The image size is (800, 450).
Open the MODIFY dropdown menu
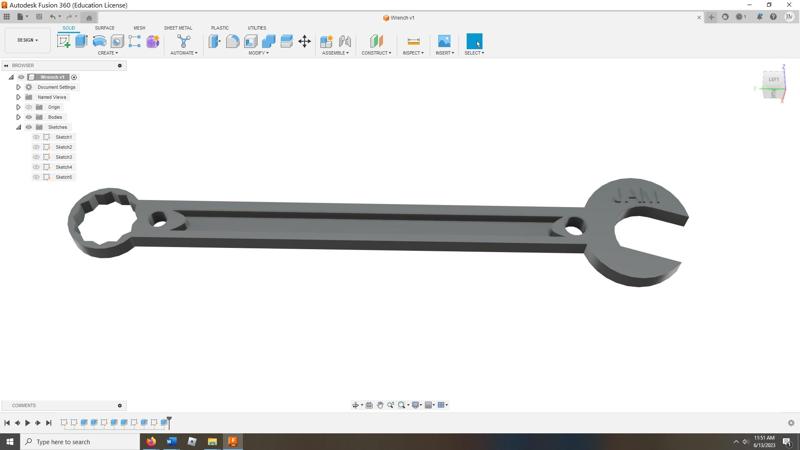pyautogui.click(x=258, y=53)
